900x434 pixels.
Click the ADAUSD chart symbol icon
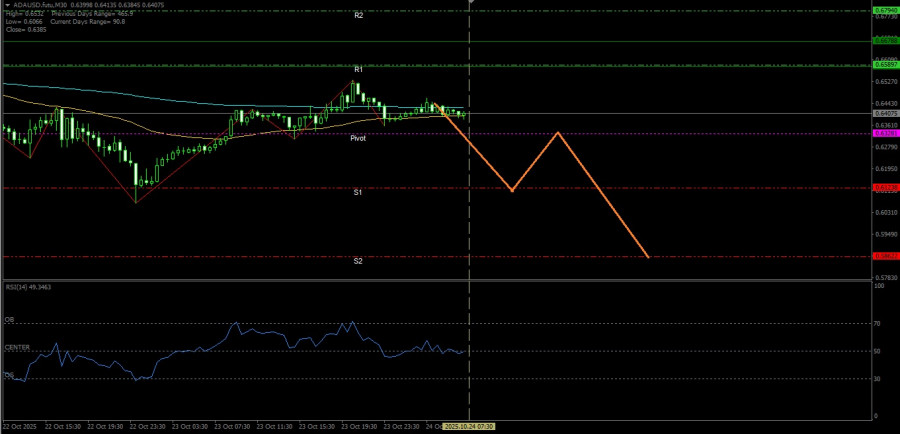coord(6,5)
